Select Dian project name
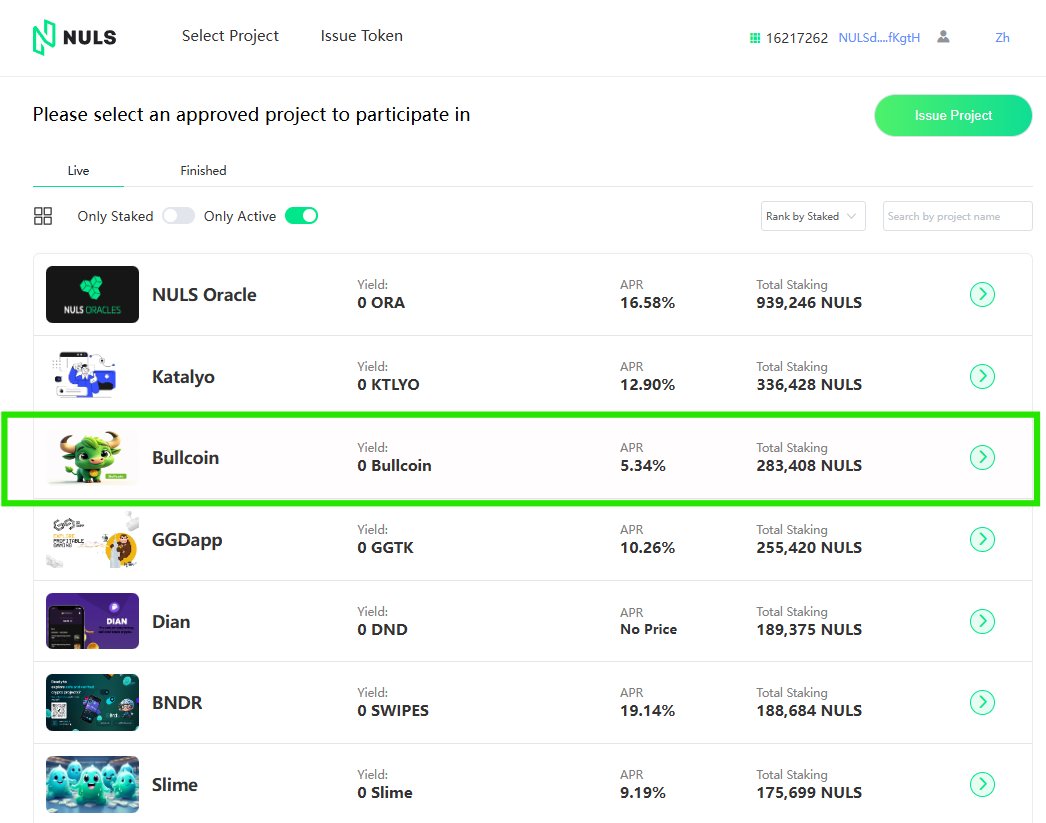 171,622
